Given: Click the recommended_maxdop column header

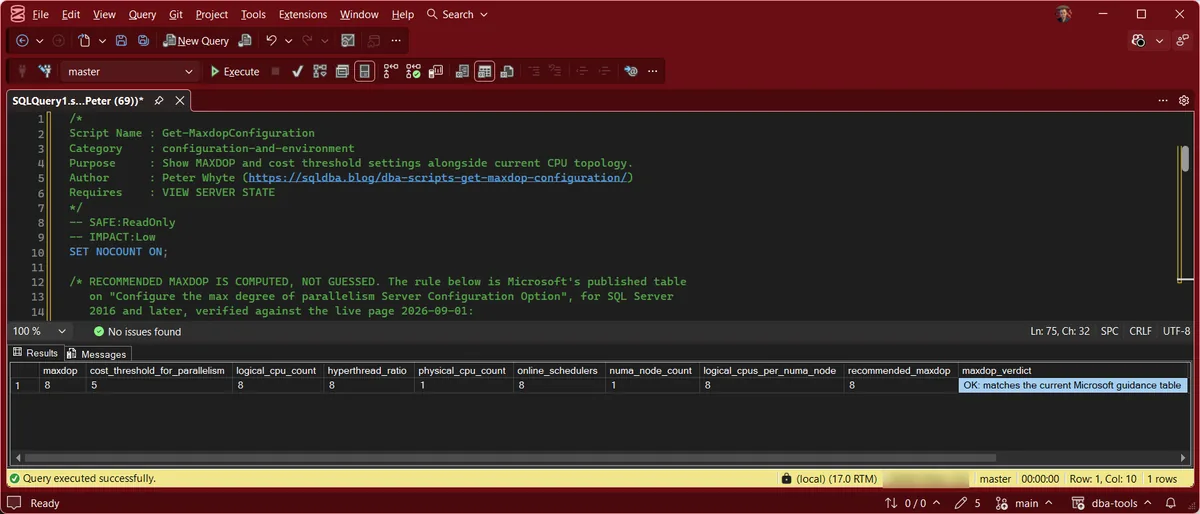Looking at the screenshot, I should pos(899,370).
